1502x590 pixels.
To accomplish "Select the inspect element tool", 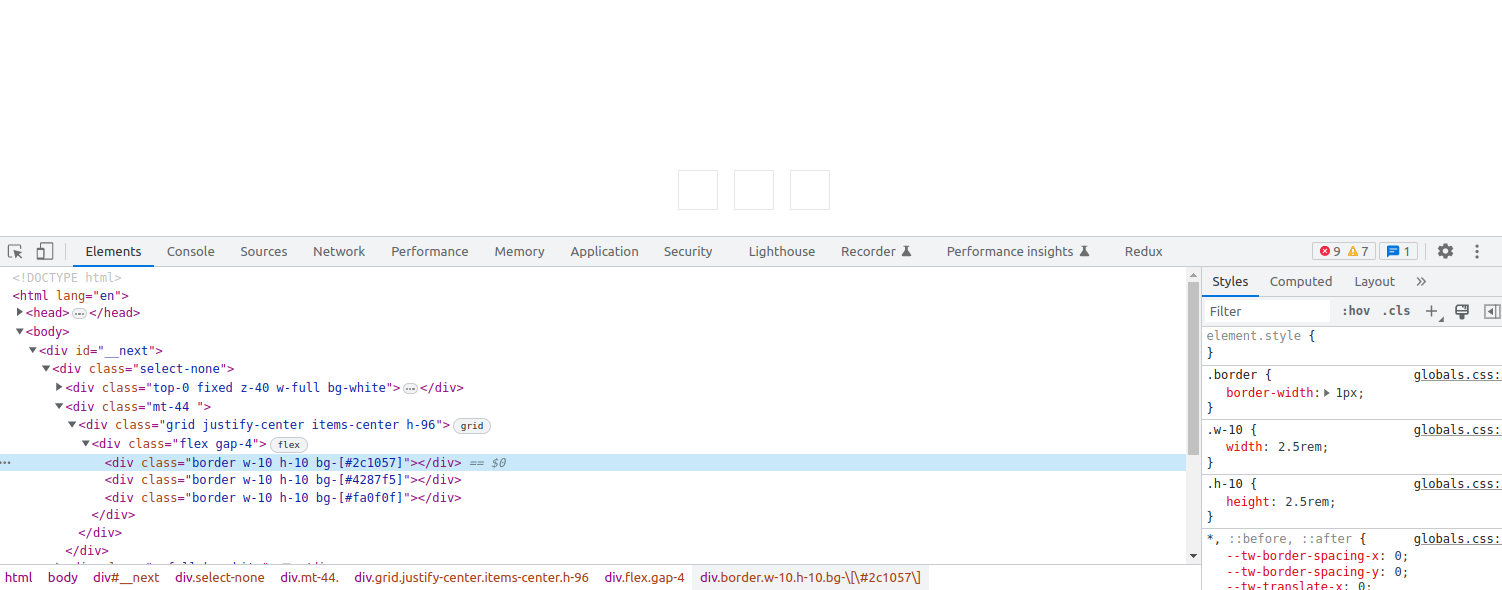I will click(14, 251).
